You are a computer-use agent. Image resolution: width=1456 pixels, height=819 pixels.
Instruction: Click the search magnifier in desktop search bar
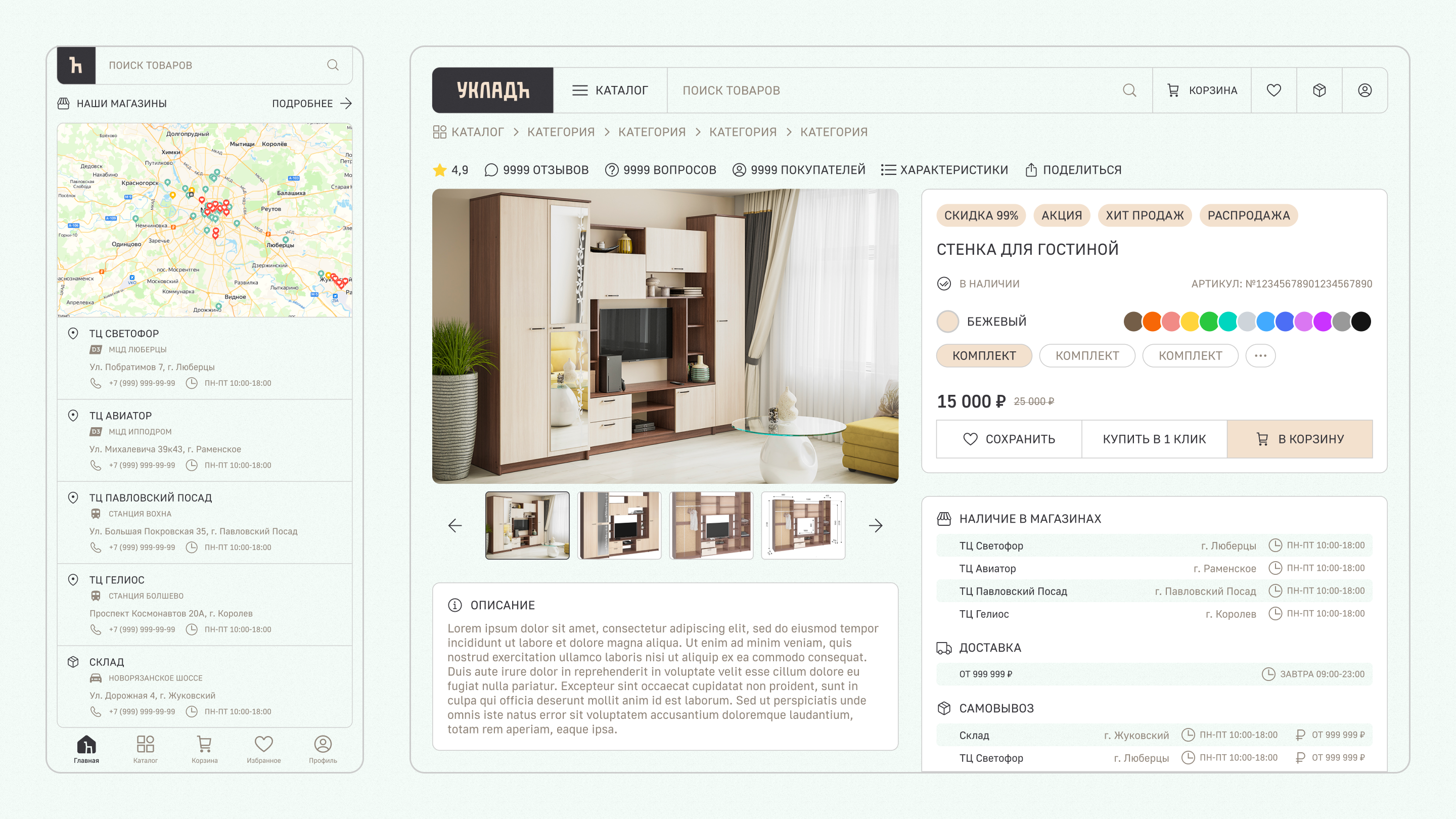pyautogui.click(x=1129, y=90)
